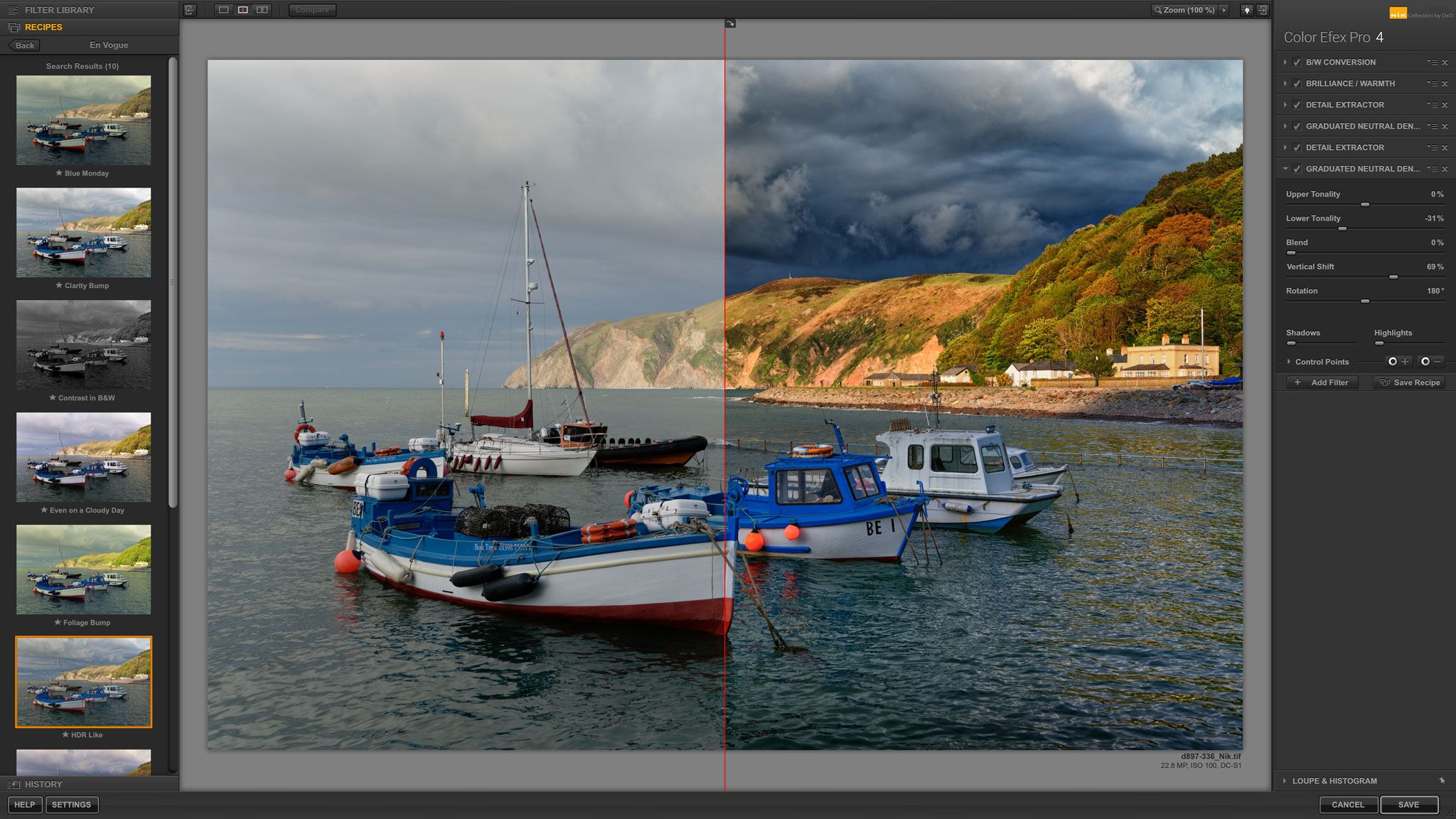This screenshot has width=1456, height=819.
Task: Click the Lower Tonality slider handle
Action: (1342, 229)
